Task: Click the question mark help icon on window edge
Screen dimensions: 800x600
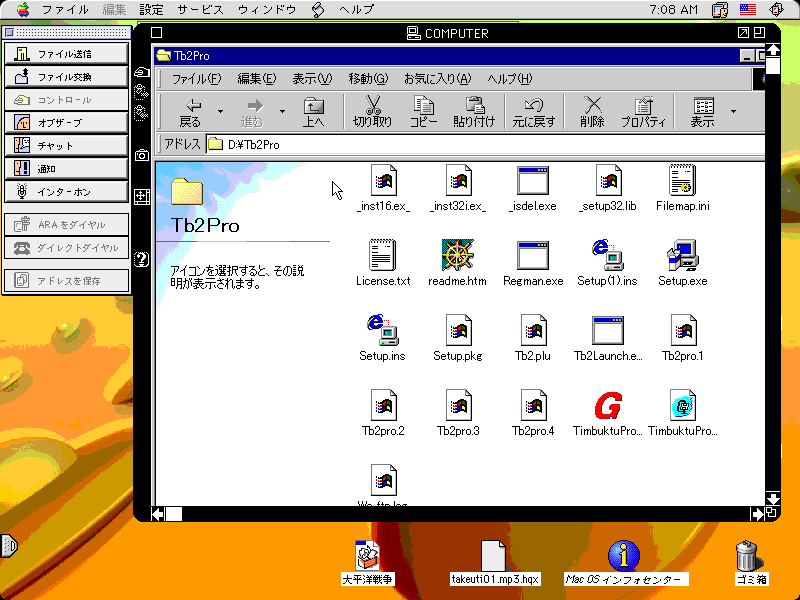Action: (141, 259)
